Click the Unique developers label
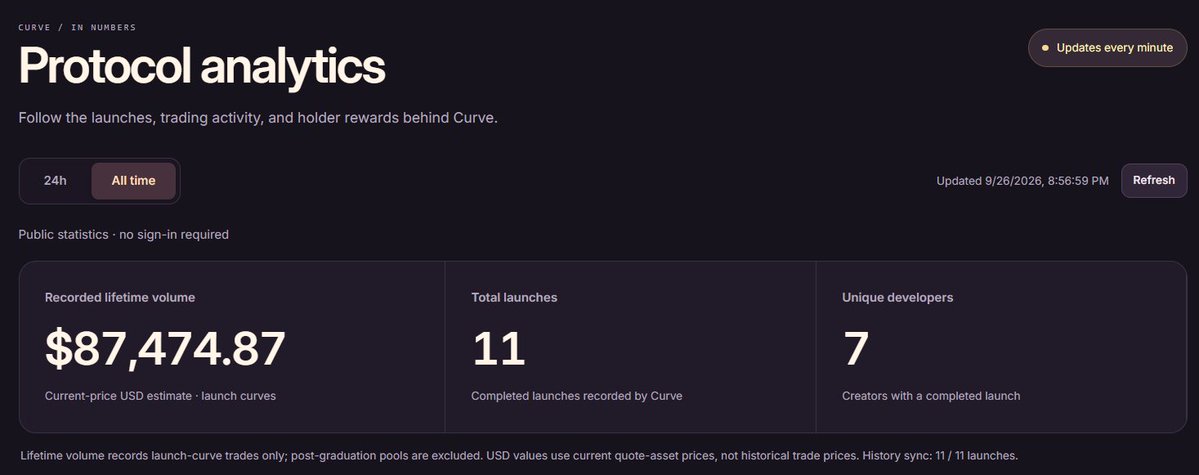Viewport: 1199px width, 475px height. coord(898,298)
